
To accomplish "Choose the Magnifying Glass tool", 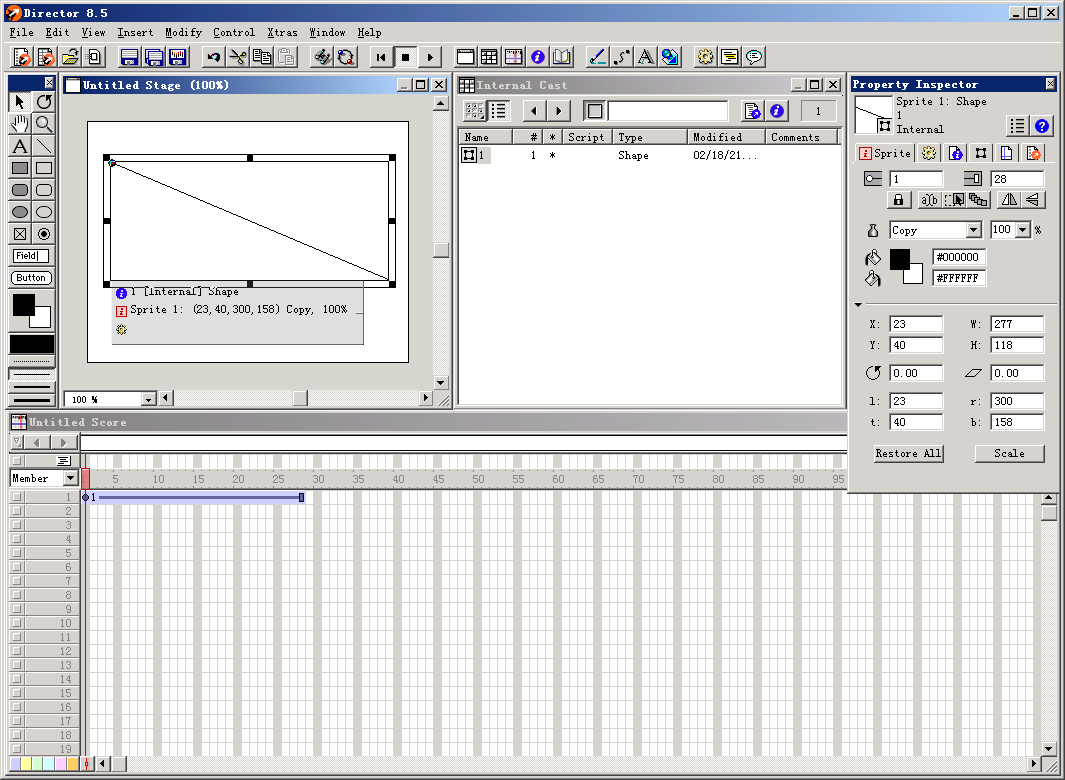I will click(44, 124).
